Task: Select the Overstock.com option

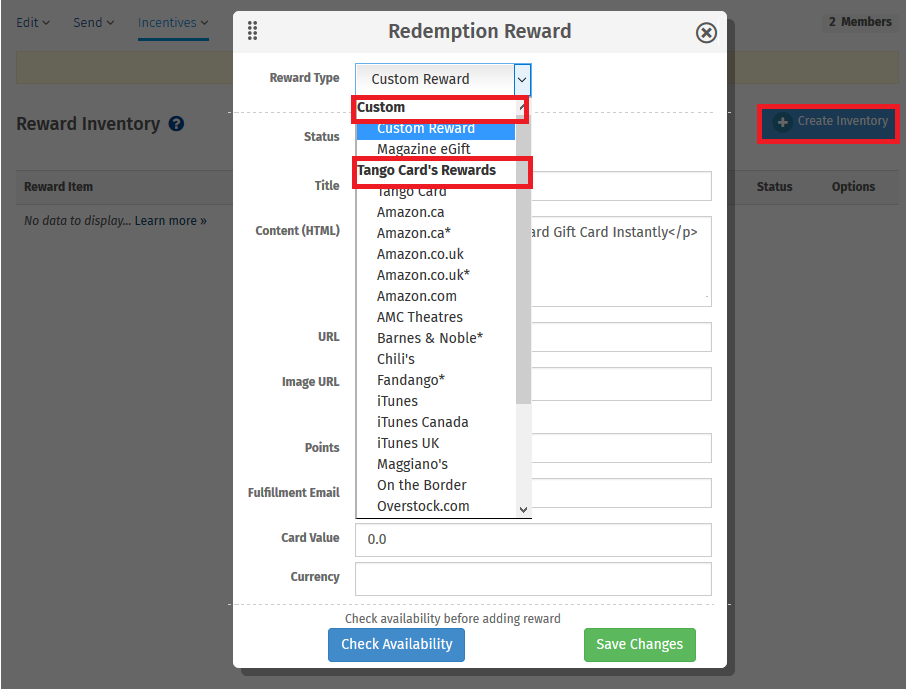Action: click(x=423, y=506)
